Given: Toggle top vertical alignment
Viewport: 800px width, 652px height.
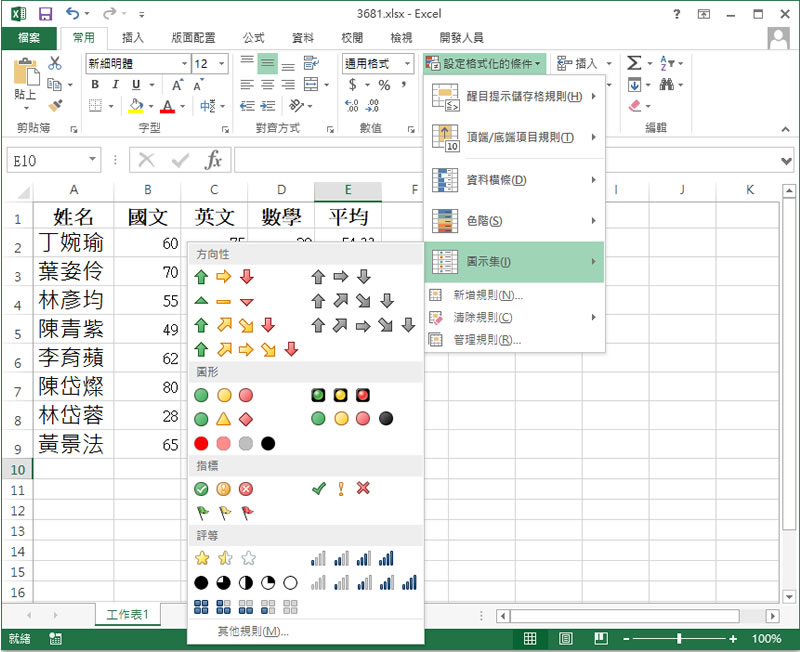Looking at the screenshot, I should point(247,62).
